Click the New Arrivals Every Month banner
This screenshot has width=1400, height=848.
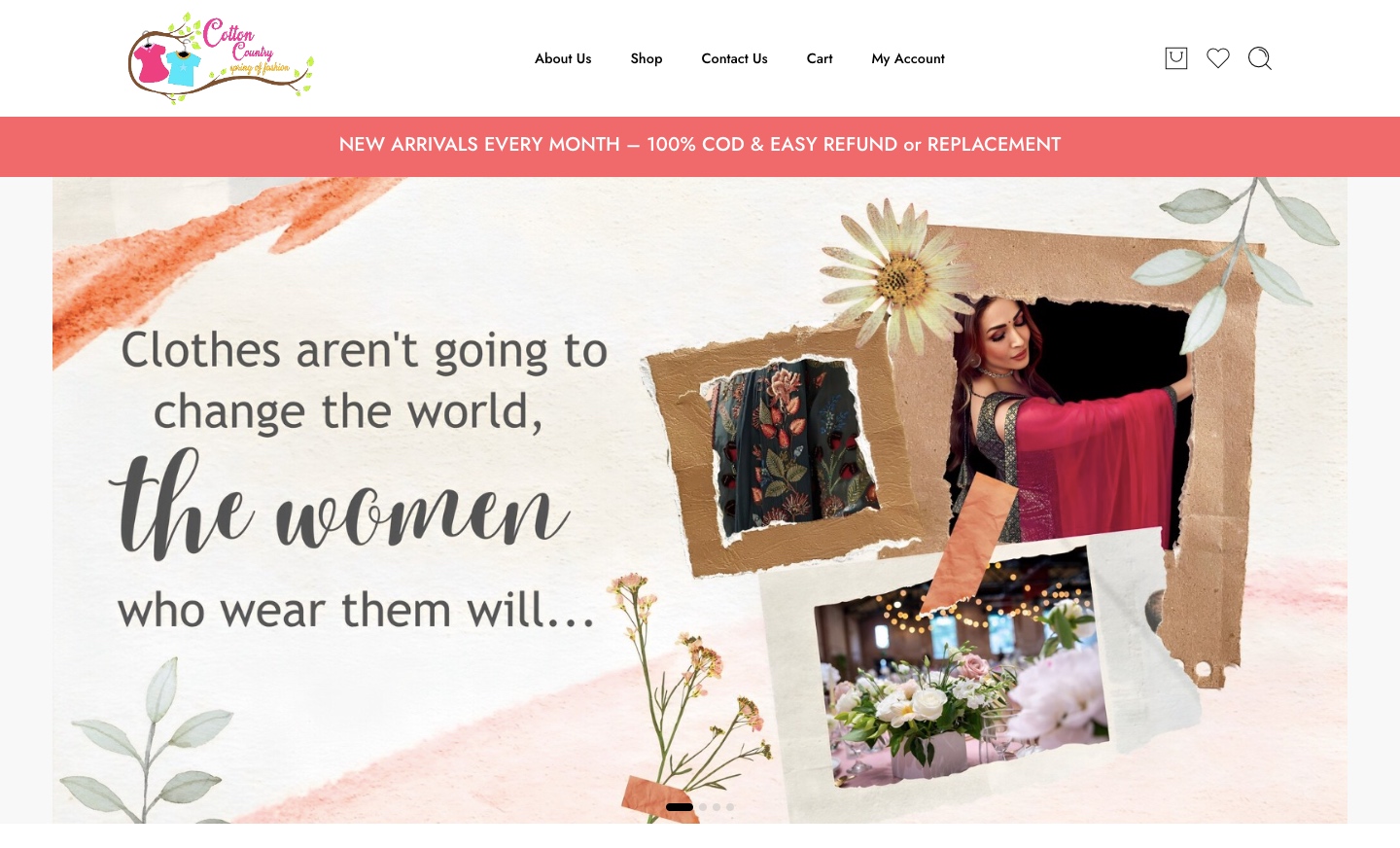(x=700, y=145)
